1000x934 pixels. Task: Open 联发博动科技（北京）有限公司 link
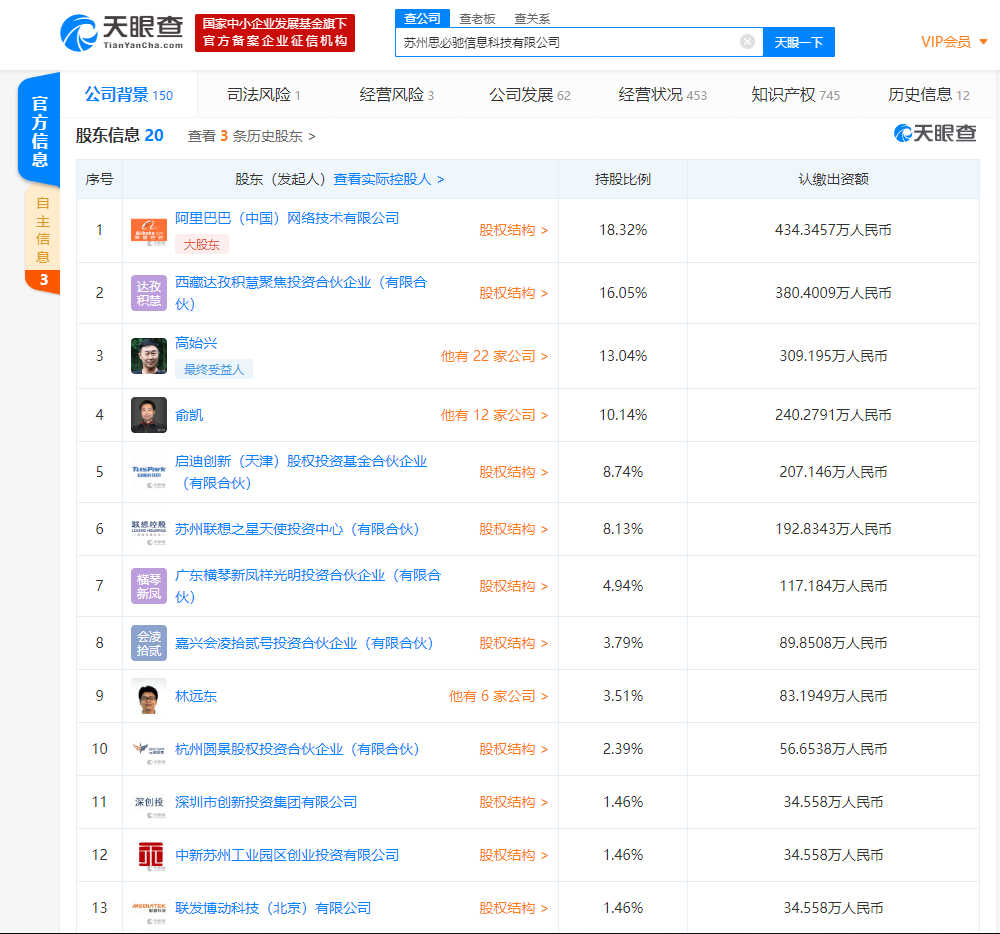[x=273, y=908]
